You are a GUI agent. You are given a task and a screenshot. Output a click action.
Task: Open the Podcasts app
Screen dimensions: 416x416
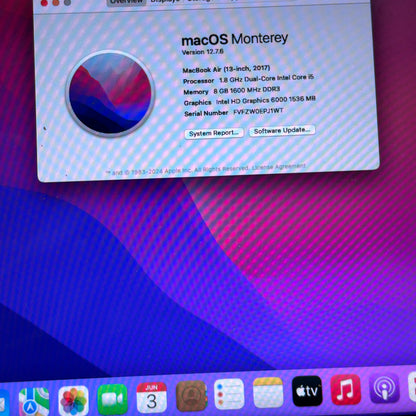(384, 388)
